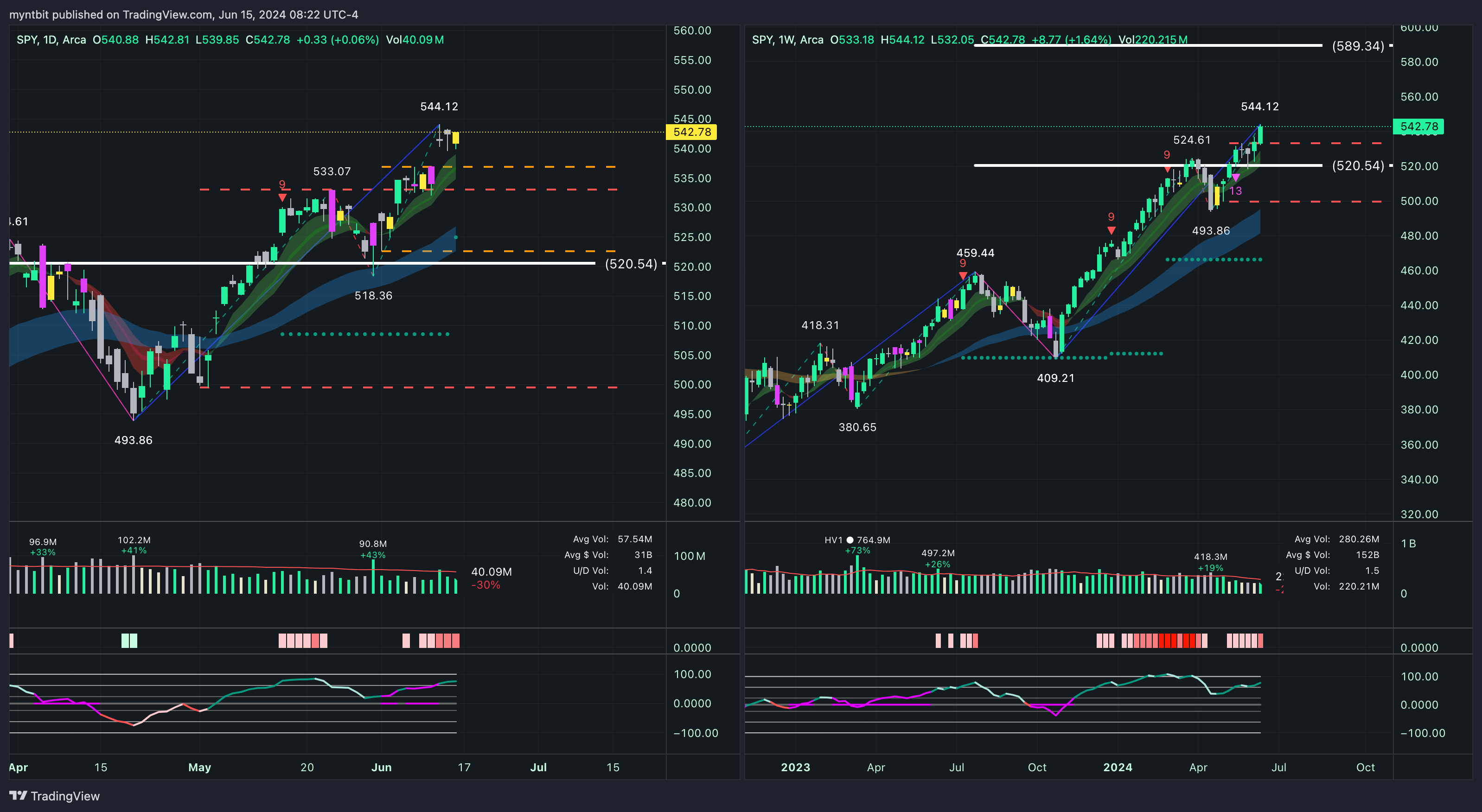1482x812 pixels.
Task: Click the weekly open value O533.18
Action: tap(852, 40)
